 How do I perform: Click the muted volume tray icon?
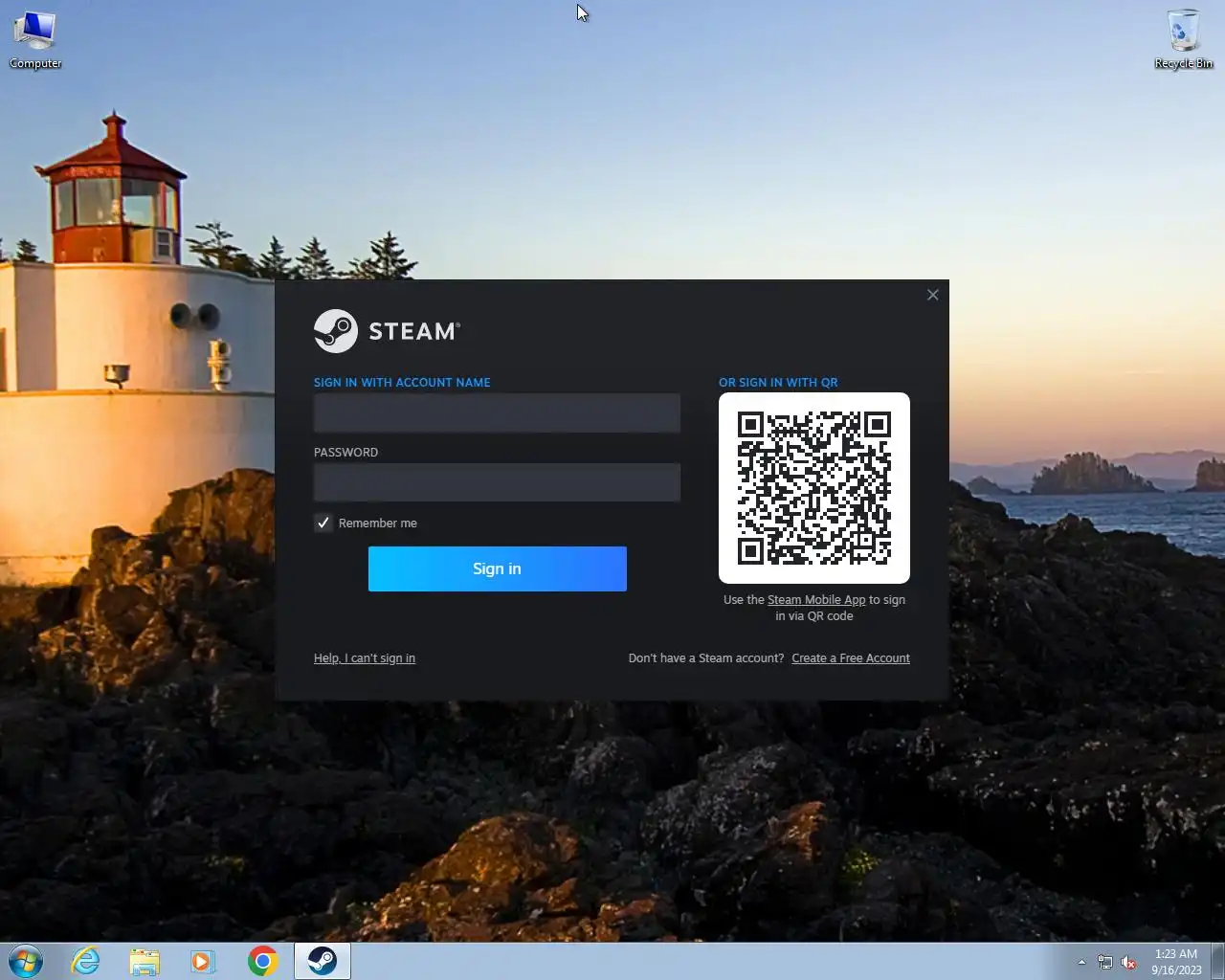1129,963
